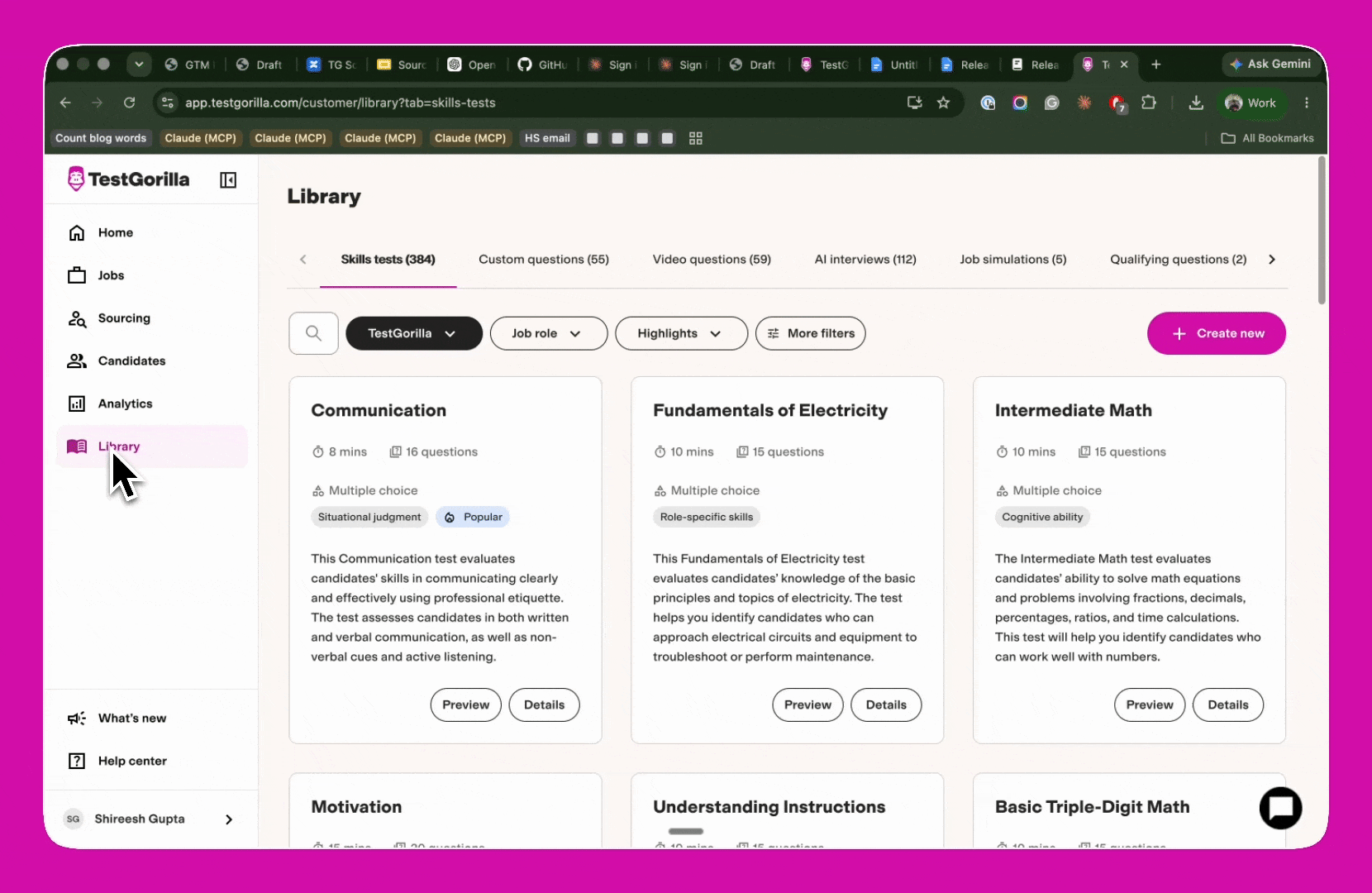Screen dimensions: 1372x893
Task: Preview the Fundamentals of Electricity test
Action: pos(807,704)
